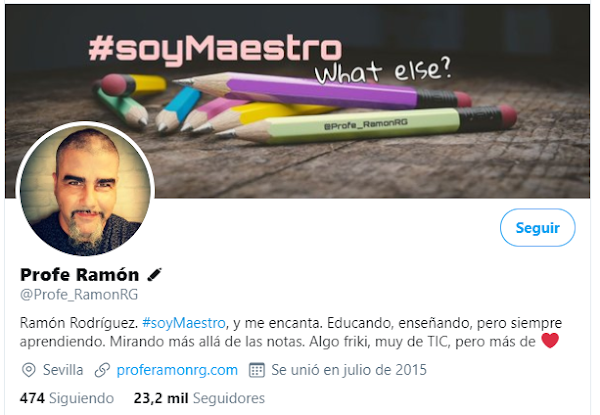Visit the proferamonrg.com website link

tap(177, 370)
